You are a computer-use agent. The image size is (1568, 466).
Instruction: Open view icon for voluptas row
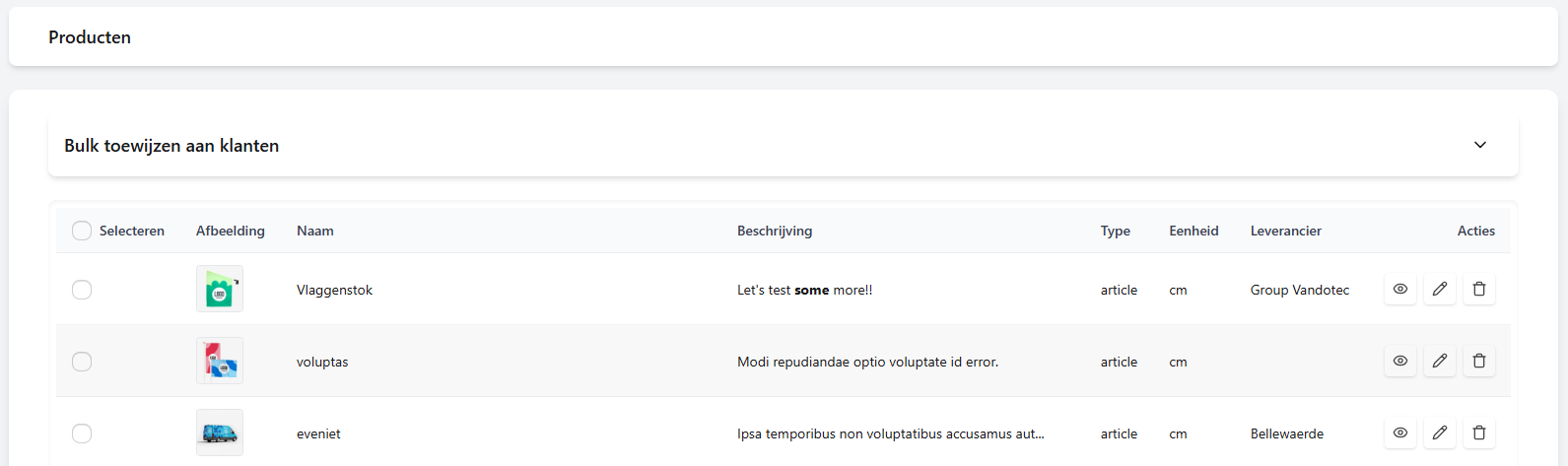coord(1400,362)
